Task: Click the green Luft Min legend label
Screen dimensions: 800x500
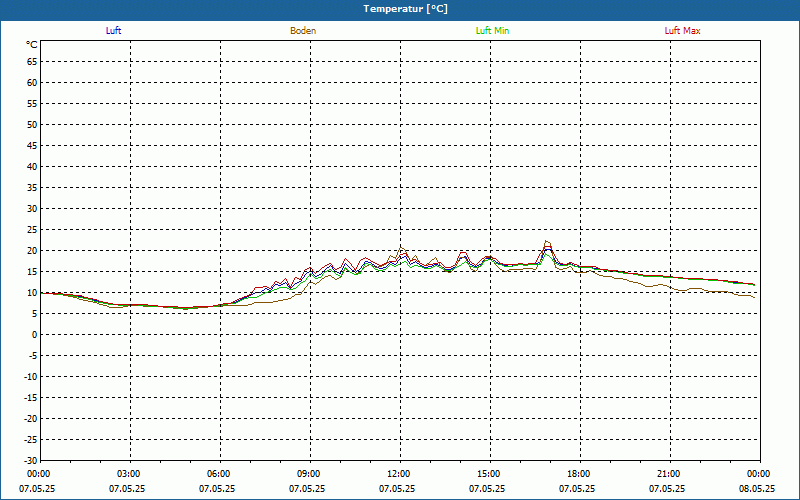Action: [492, 31]
